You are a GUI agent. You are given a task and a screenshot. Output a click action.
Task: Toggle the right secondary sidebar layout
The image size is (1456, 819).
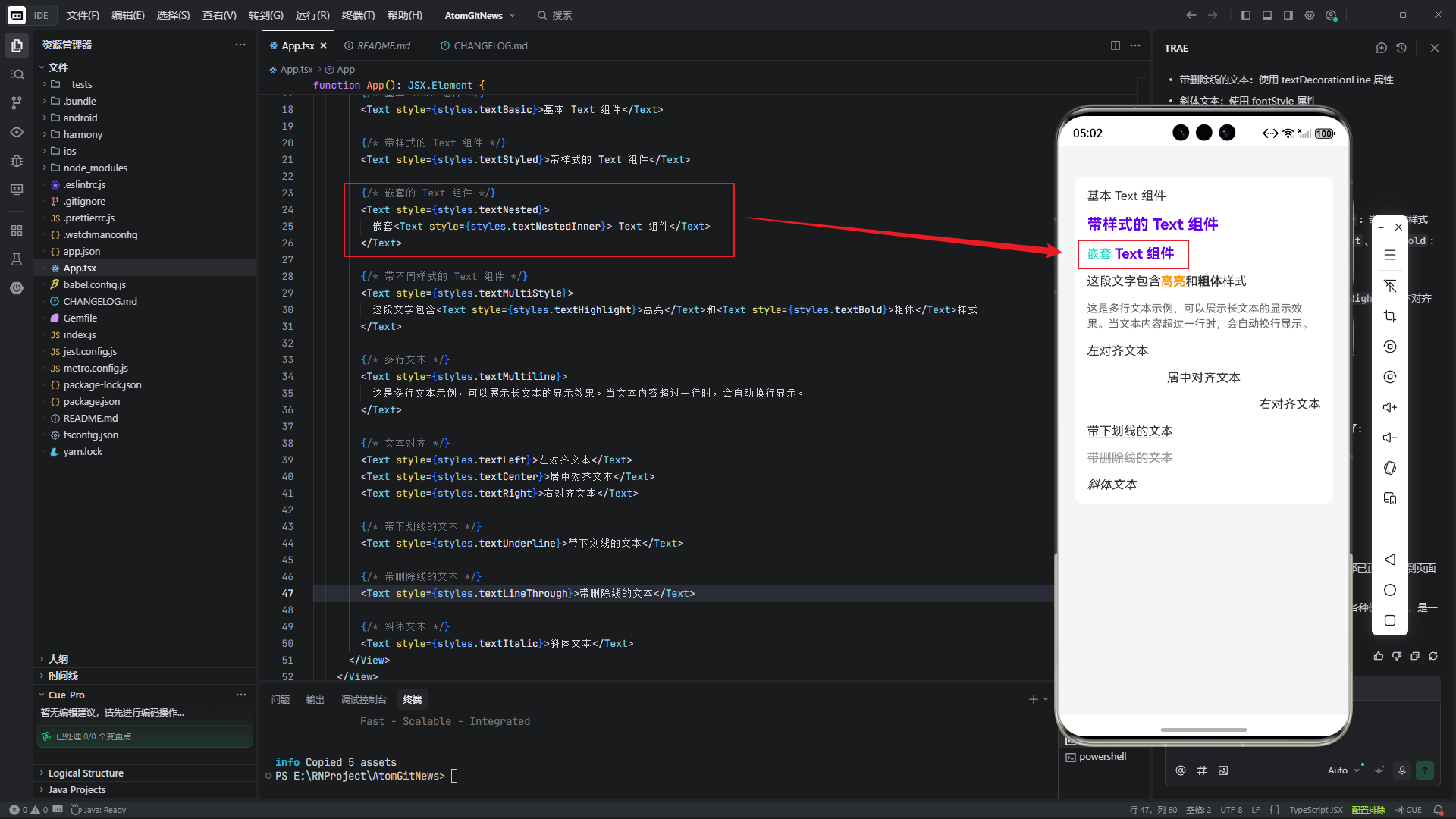click(1288, 15)
